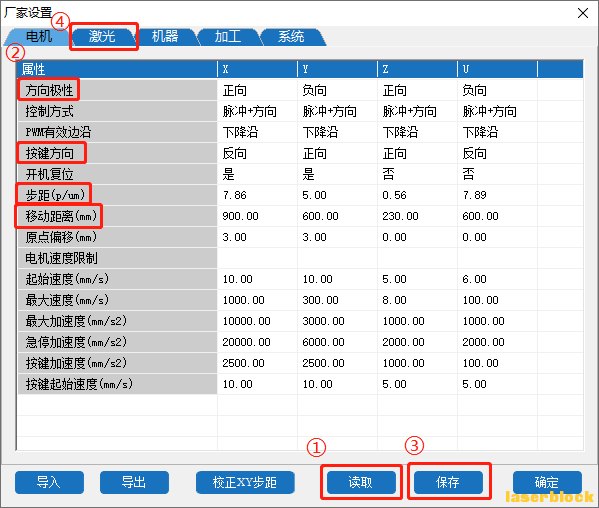Edit U axis 最大速度 value 100.00
The image size is (599, 508).
pyautogui.click(x=497, y=300)
